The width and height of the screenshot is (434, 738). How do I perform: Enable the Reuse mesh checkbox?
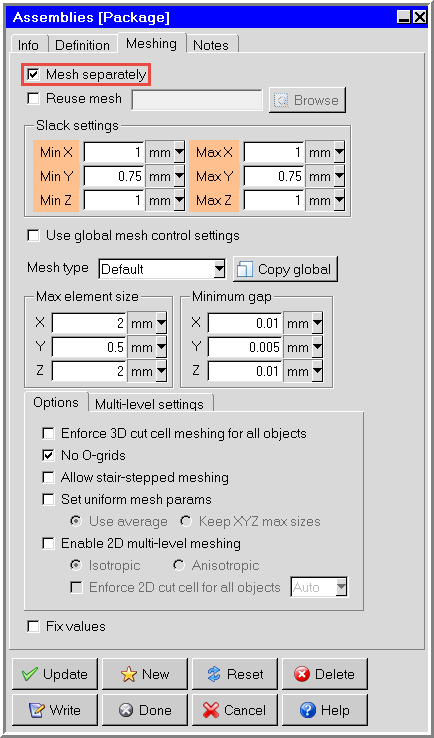(33, 98)
